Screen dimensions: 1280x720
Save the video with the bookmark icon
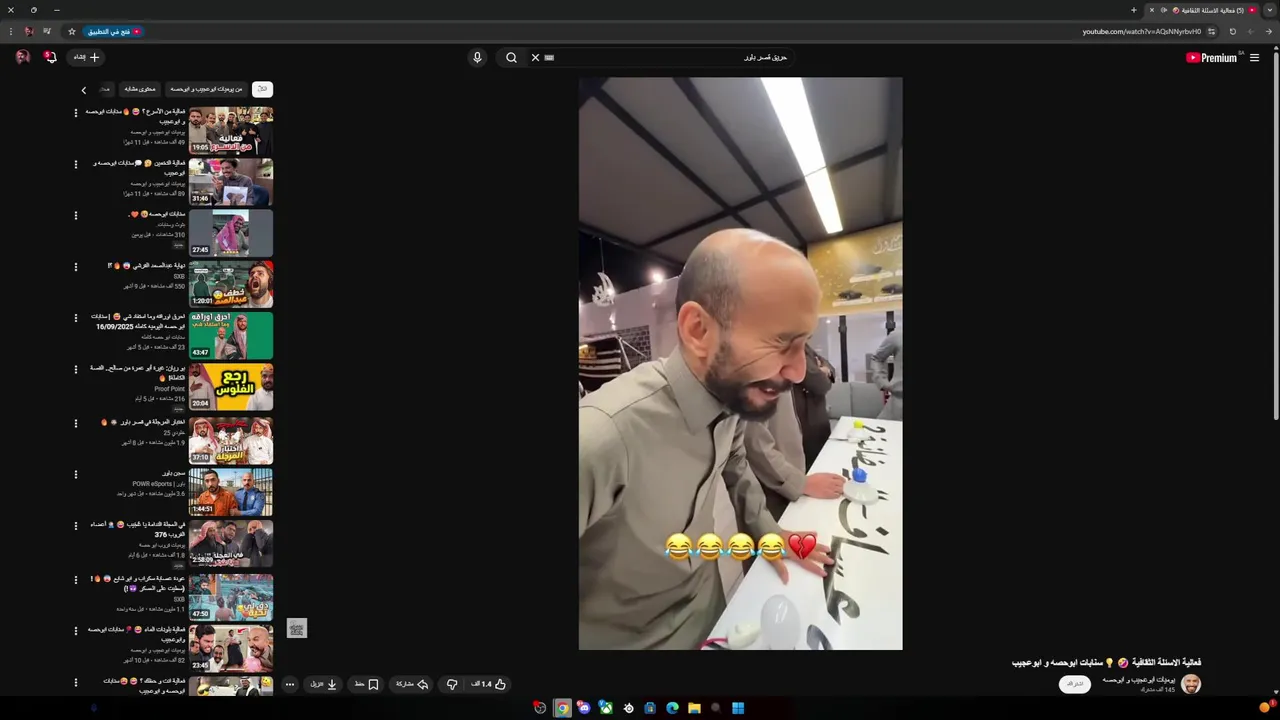[367, 685]
